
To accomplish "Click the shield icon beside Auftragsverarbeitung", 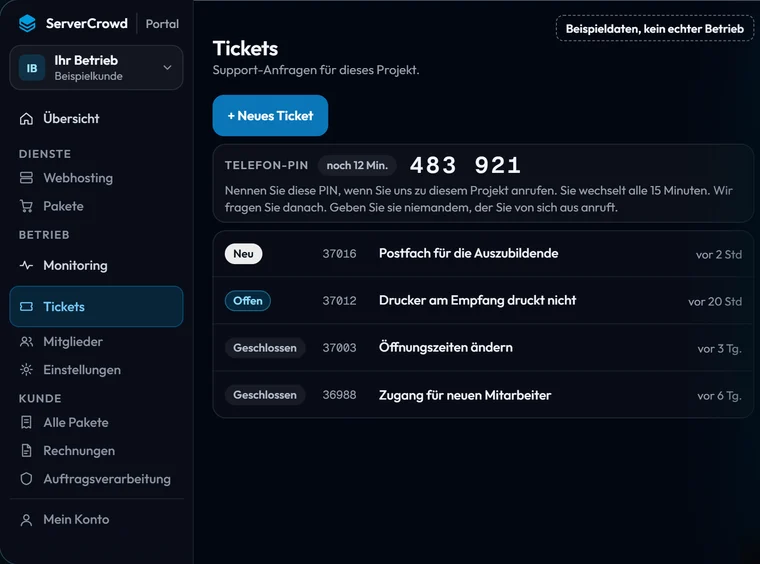I will pyautogui.click(x=26, y=479).
